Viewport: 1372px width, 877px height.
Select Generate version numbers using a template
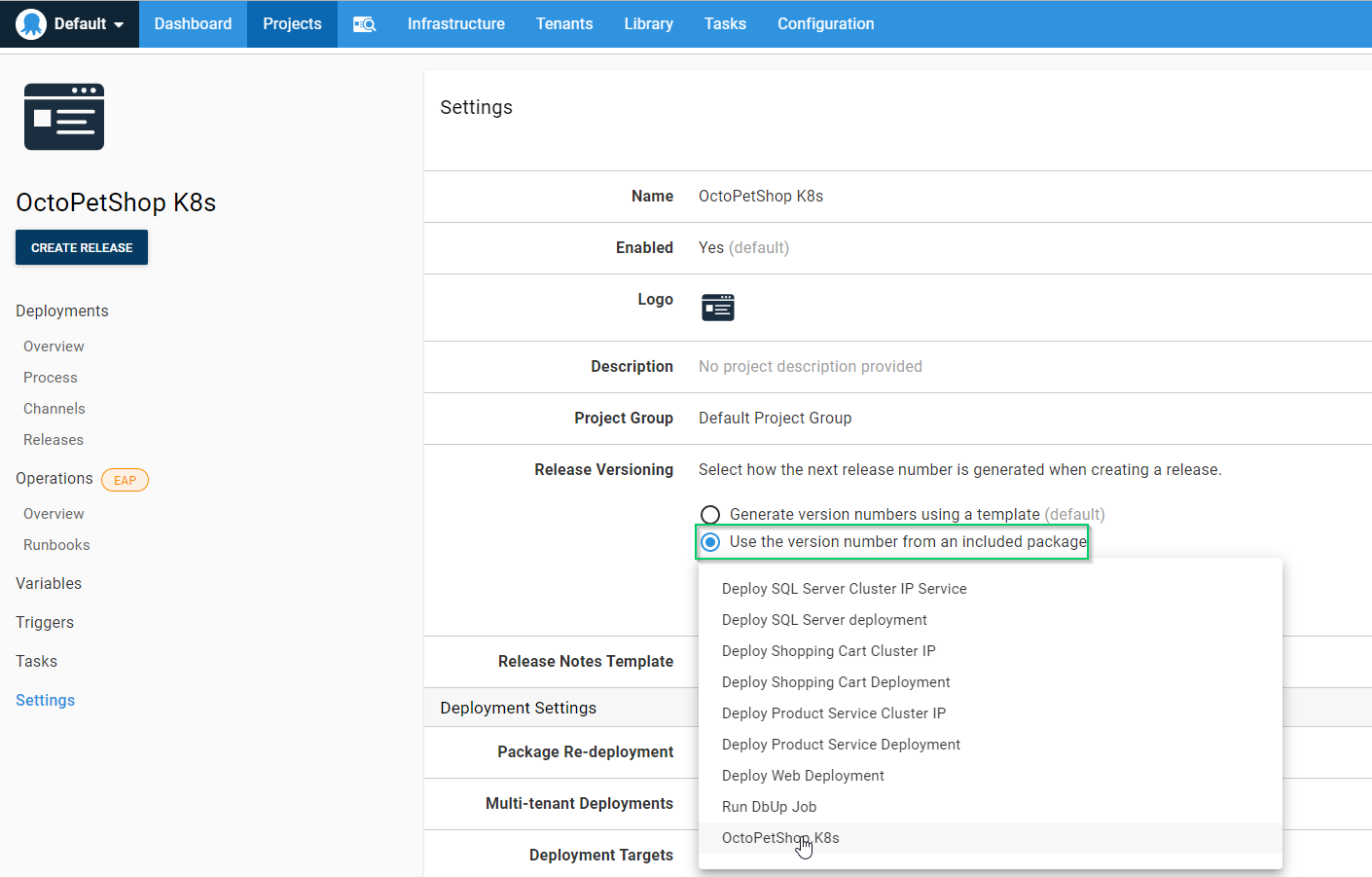click(711, 514)
